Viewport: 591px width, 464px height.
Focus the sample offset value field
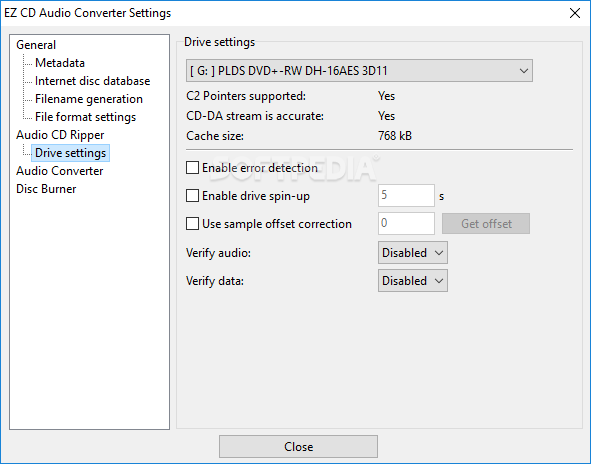[406, 223]
